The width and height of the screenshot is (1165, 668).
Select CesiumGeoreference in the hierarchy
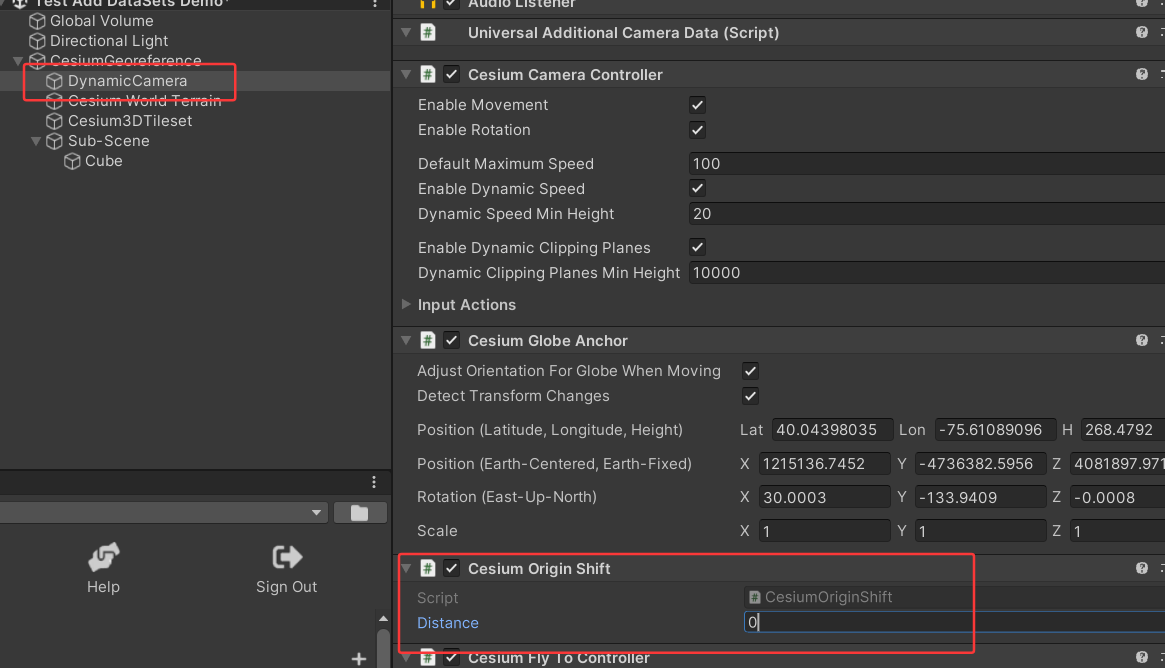point(125,61)
